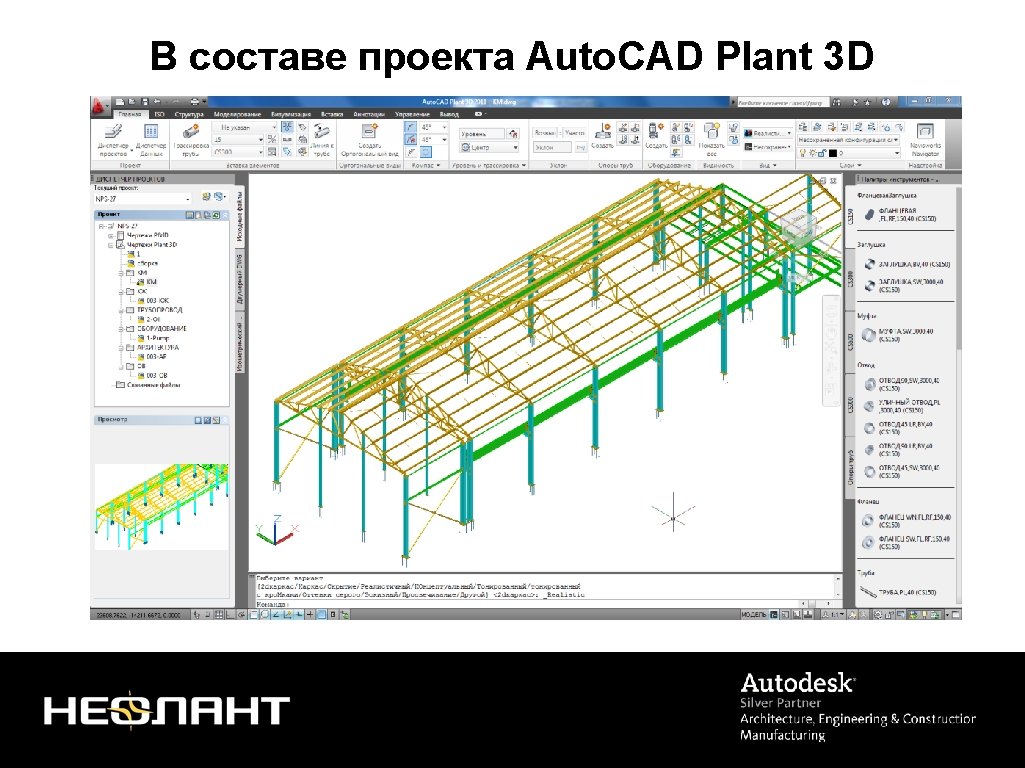The image size is (1025, 768).
Task: Select МУФТА,SW,3000,40 palette item
Action: 898,335
